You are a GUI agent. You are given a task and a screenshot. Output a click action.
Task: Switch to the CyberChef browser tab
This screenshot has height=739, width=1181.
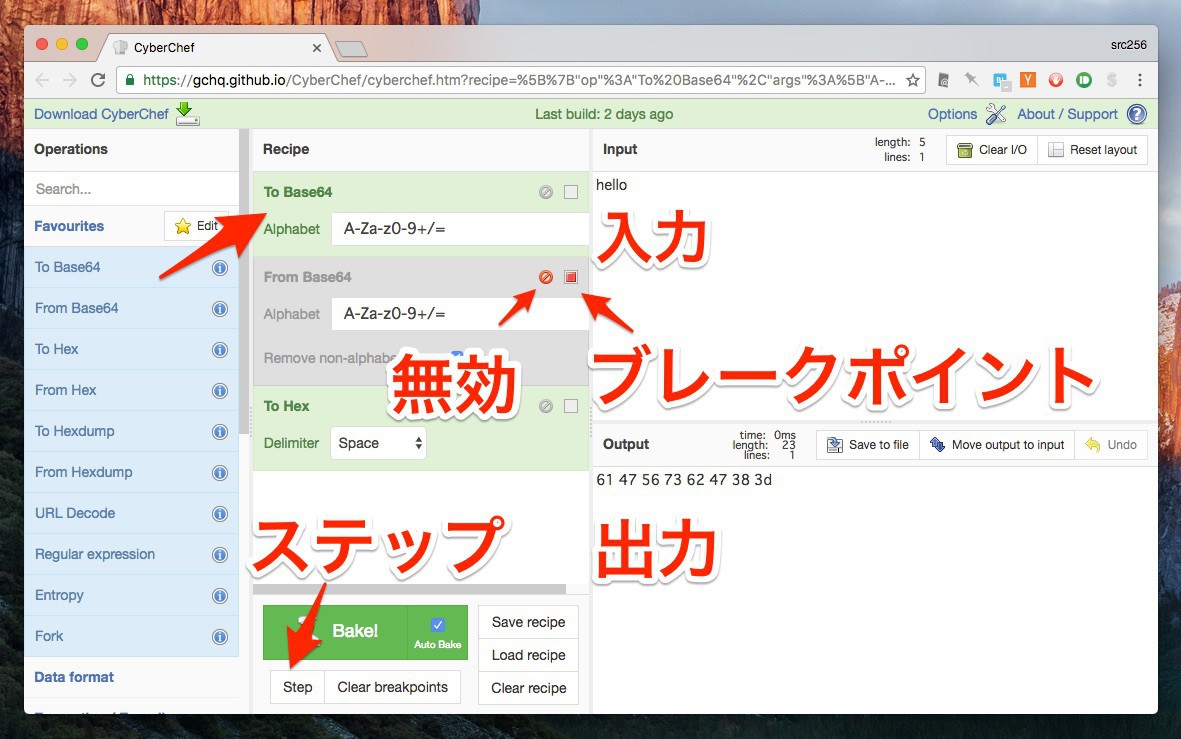tap(215, 47)
